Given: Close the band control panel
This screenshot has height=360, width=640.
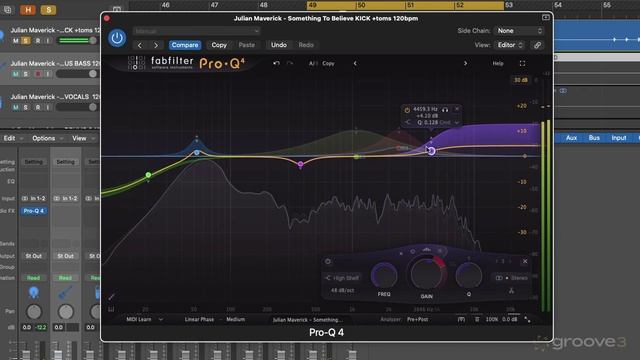Looking at the screenshot, I should coord(525,261).
